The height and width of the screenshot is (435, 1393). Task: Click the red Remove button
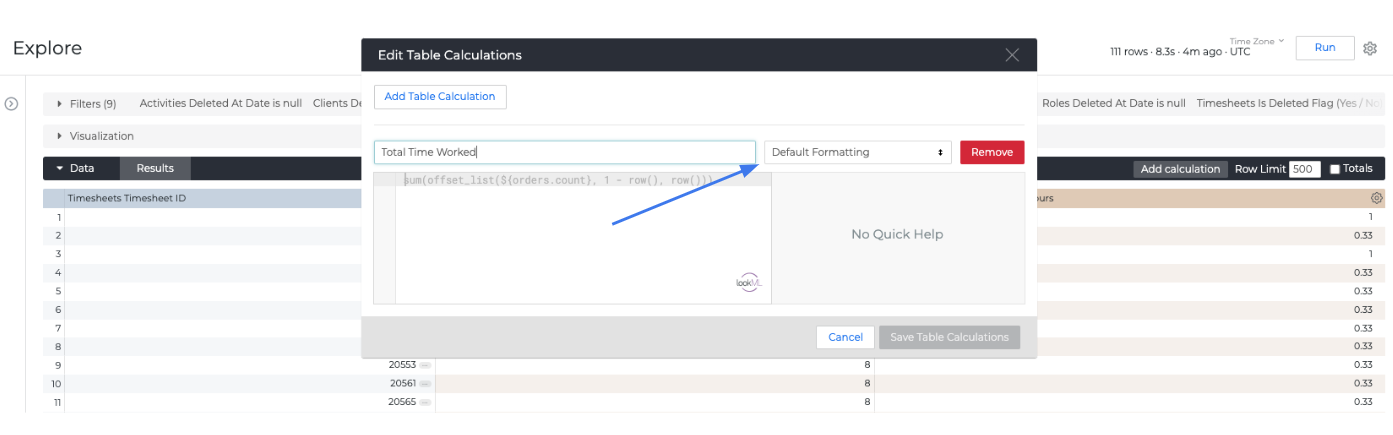coord(992,152)
